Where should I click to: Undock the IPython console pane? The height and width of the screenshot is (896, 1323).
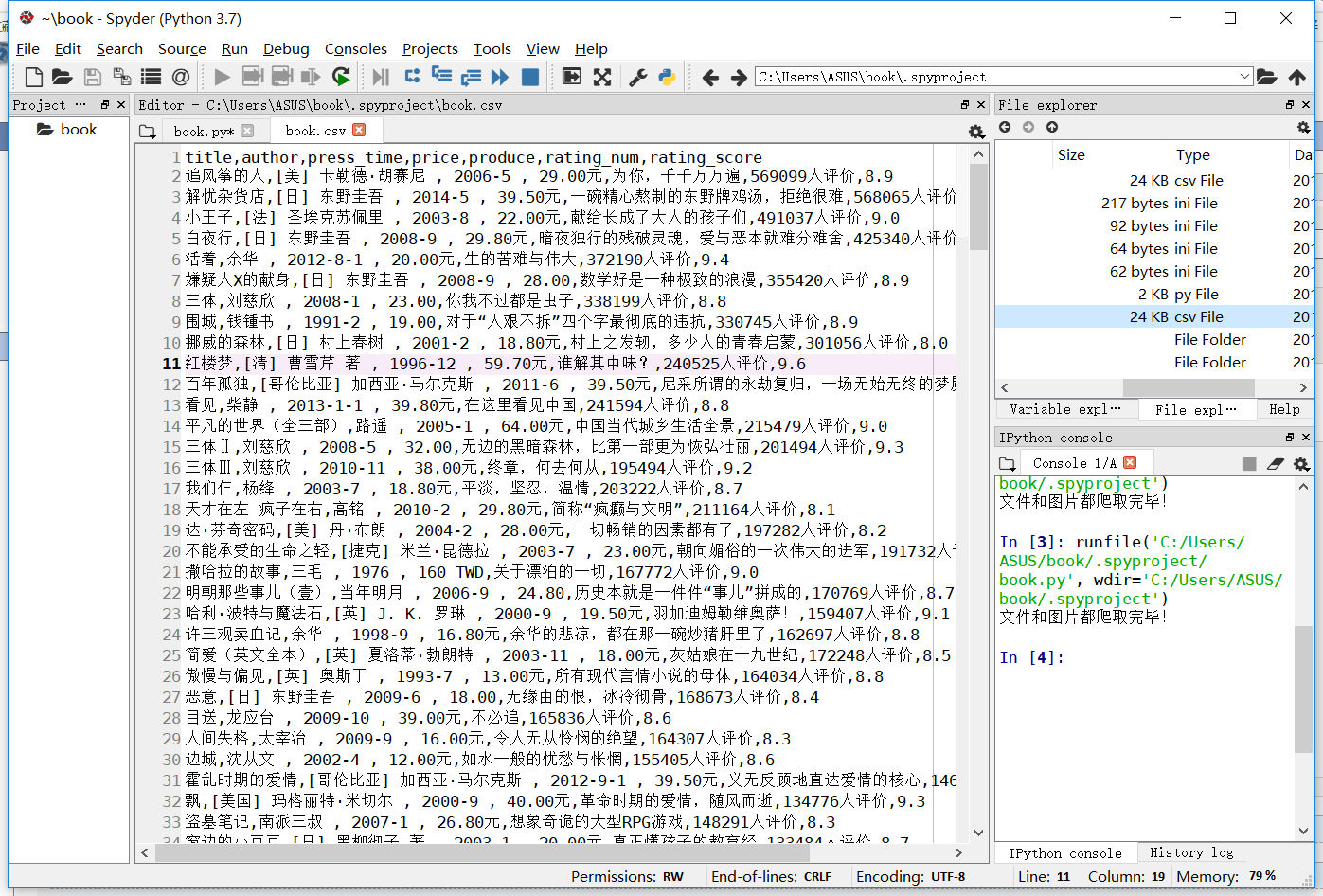1289,438
